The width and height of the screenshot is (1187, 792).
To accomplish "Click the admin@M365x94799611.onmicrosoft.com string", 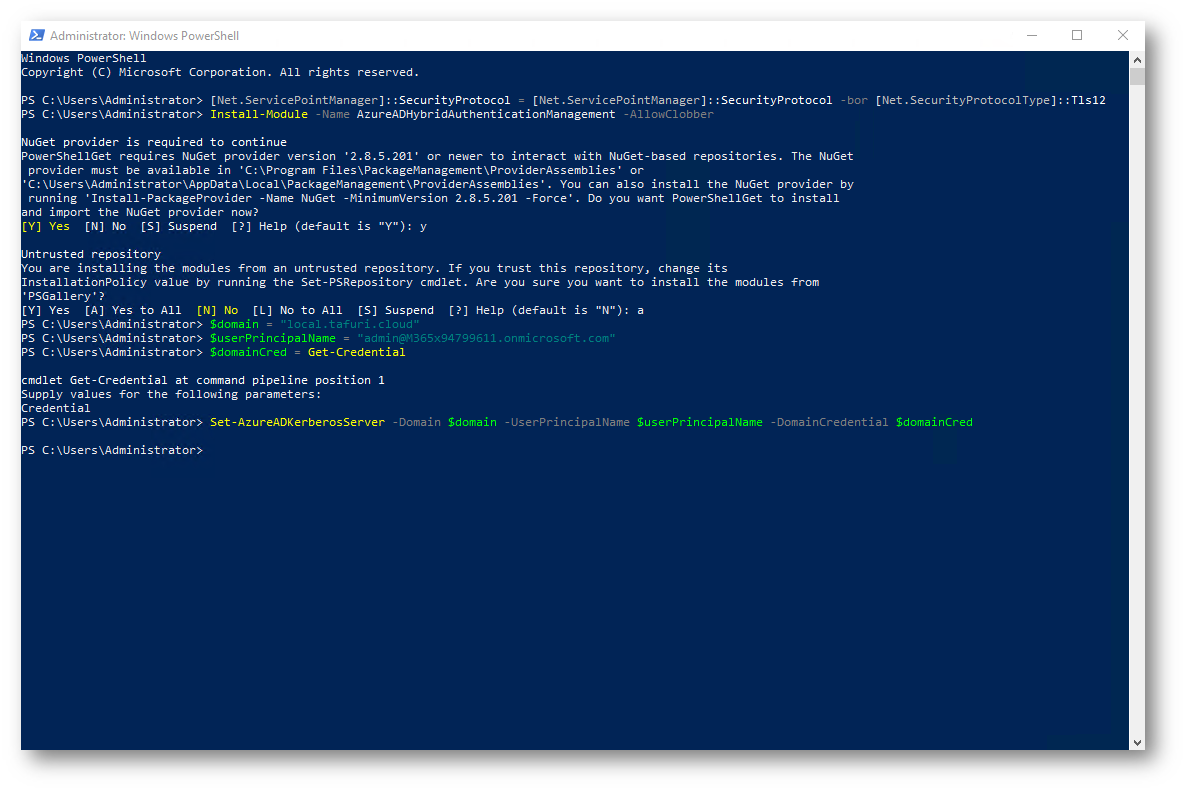I will click(x=486, y=339).
